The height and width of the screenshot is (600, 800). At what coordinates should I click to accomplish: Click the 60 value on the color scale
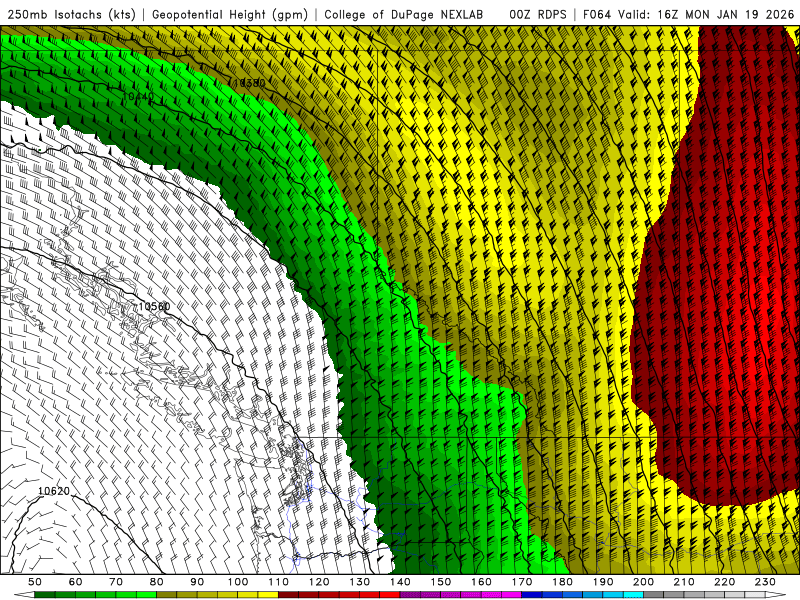pyautogui.click(x=76, y=582)
